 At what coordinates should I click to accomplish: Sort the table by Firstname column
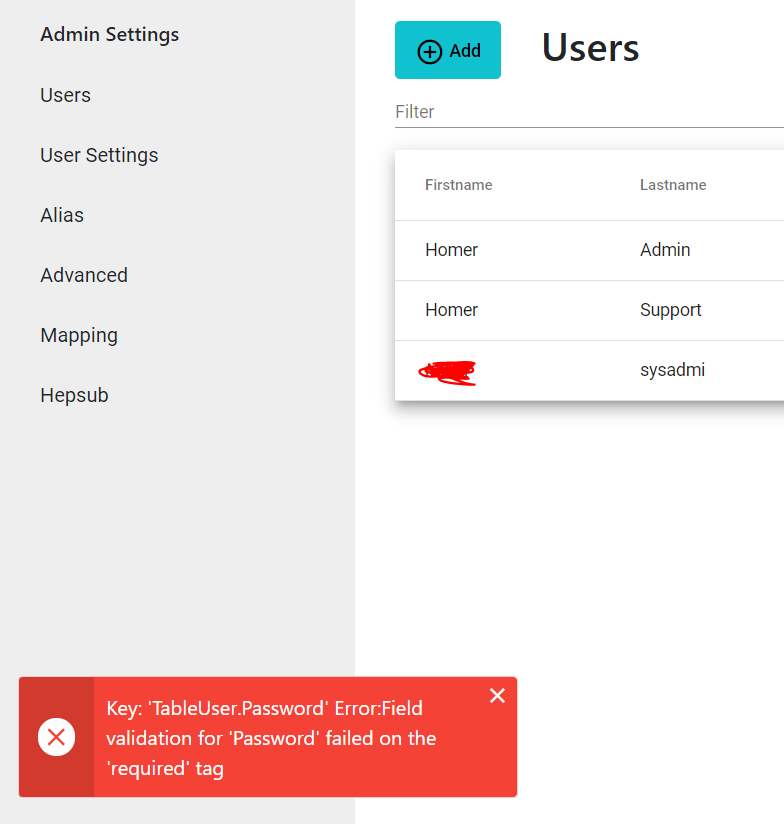[x=459, y=185]
